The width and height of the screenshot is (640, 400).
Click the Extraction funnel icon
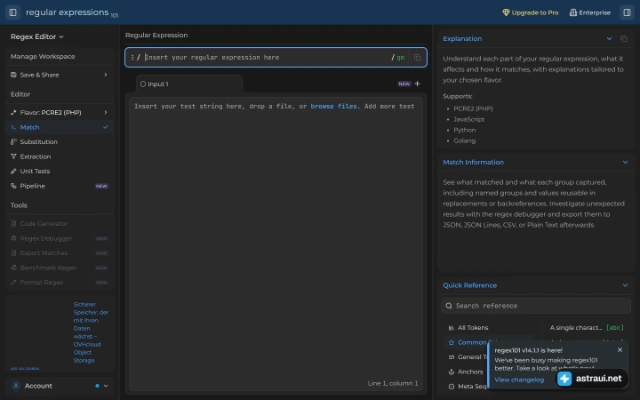13,156
